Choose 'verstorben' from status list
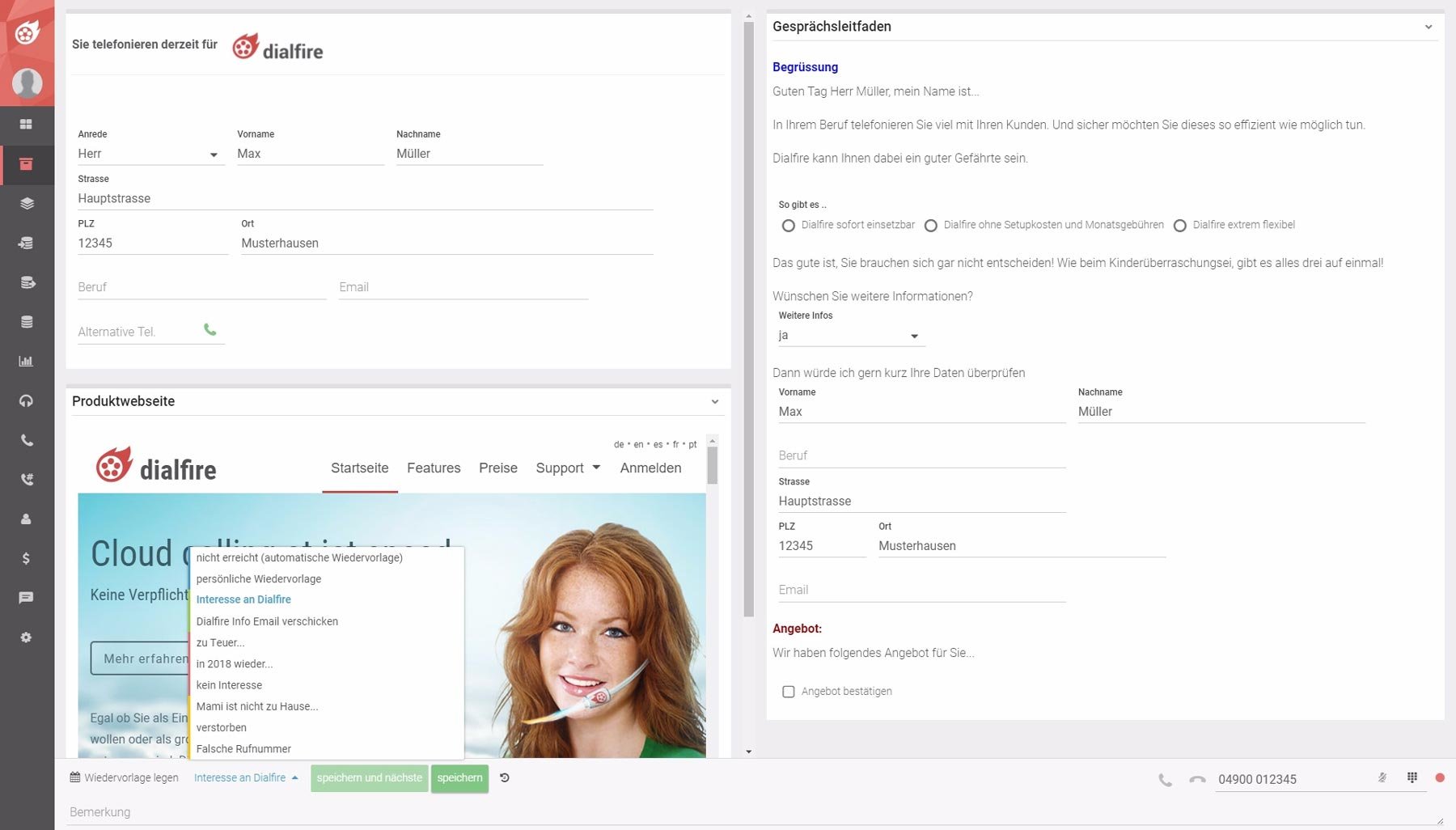The width and height of the screenshot is (1456, 830). (x=328, y=727)
